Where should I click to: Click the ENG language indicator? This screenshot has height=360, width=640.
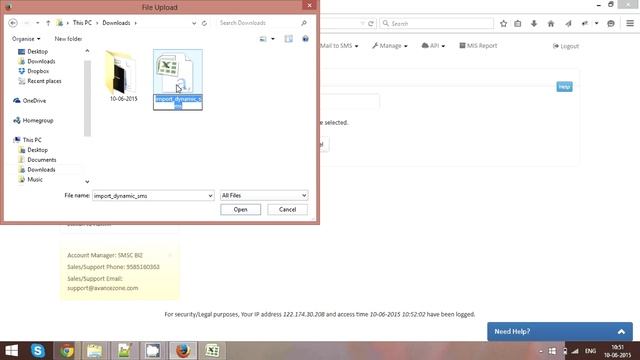point(590,351)
